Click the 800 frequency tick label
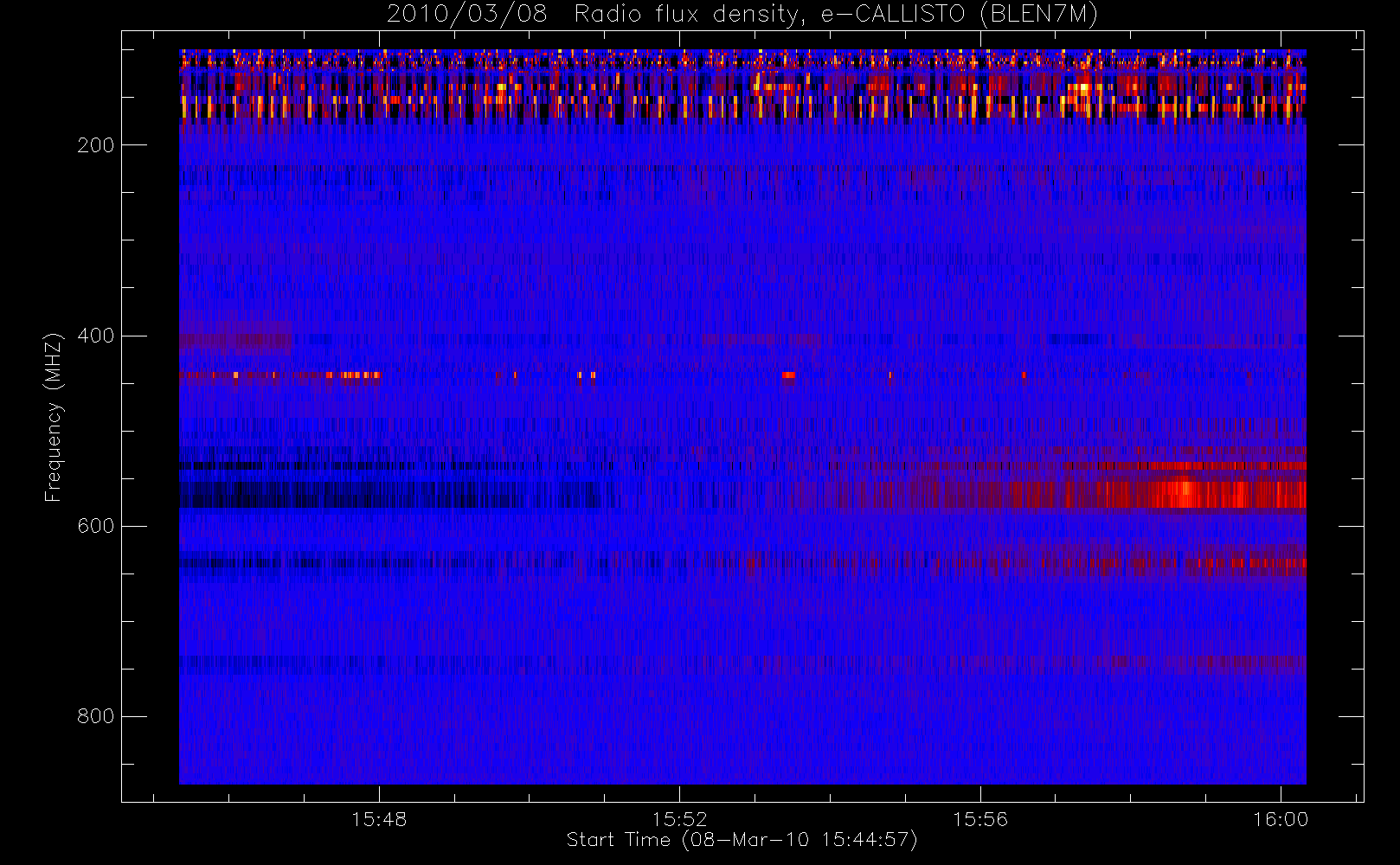Image resolution: width=1400 pixels, height=865 pixels. pyautogui.click(x=95, y=716)
